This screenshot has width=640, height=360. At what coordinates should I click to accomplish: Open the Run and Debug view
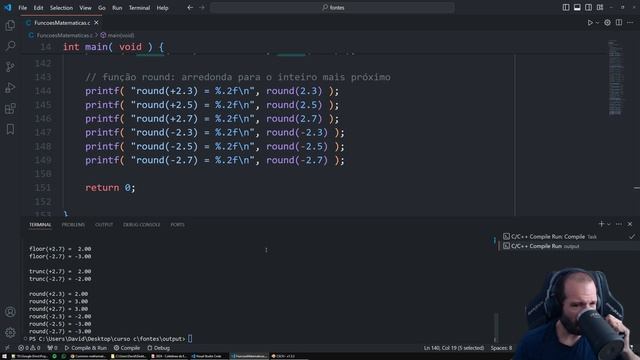[10, 87]
